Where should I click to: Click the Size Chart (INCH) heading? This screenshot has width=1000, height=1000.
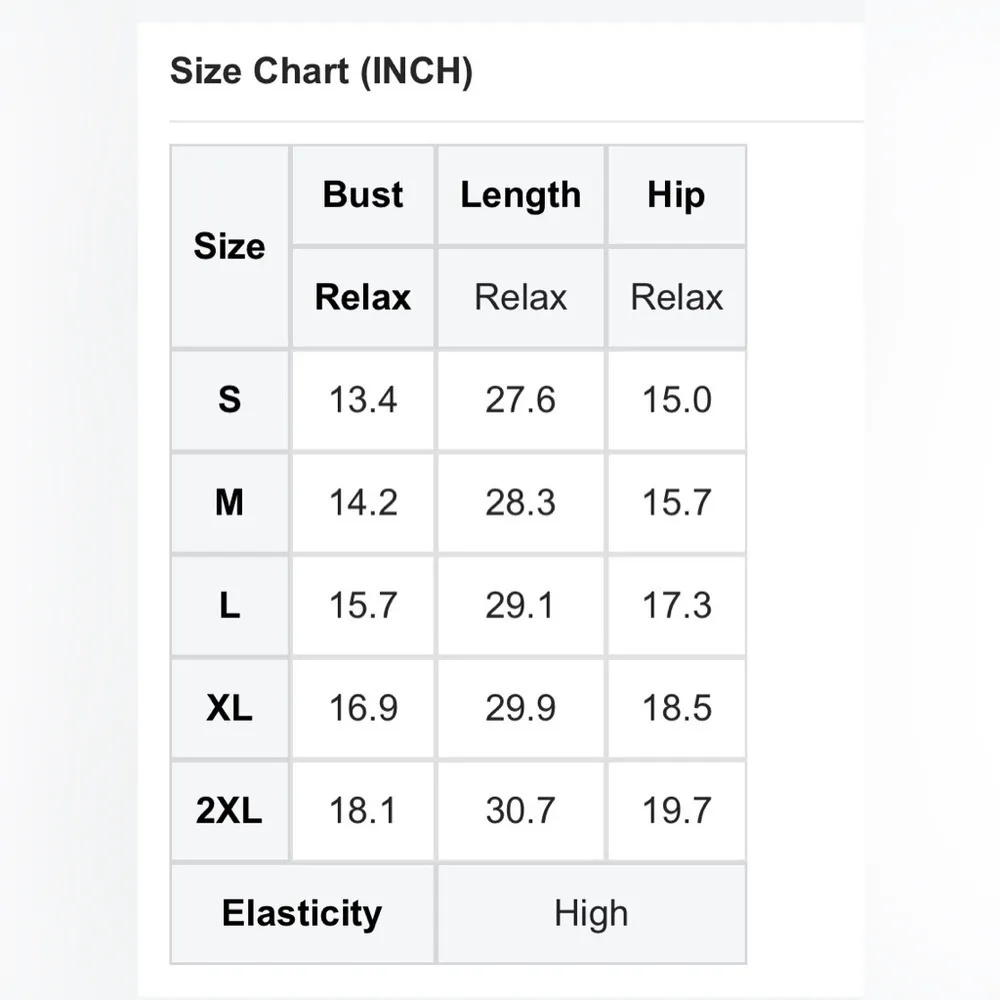pos(321,72)
